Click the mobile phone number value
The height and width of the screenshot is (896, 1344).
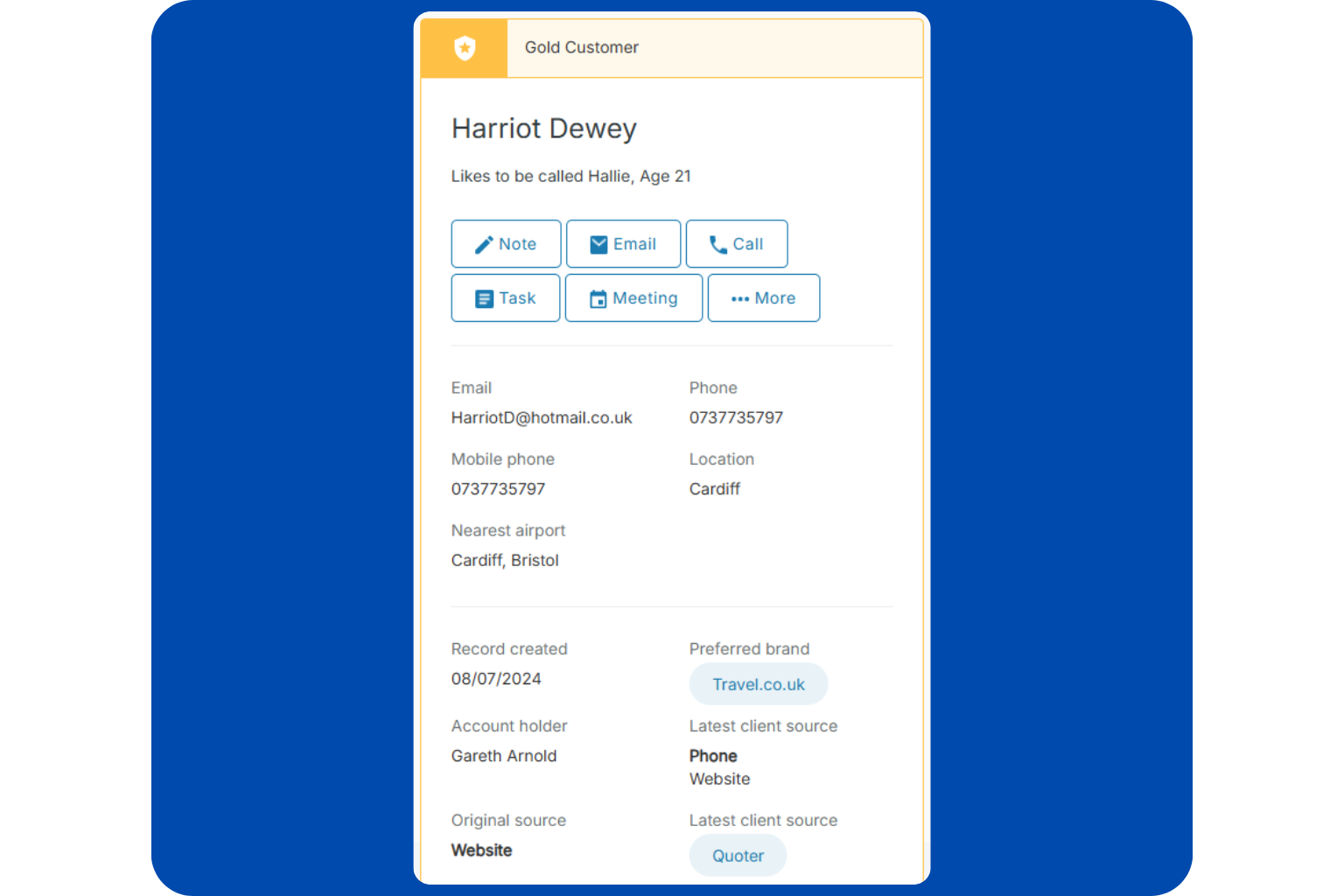(x=498, y=489)
